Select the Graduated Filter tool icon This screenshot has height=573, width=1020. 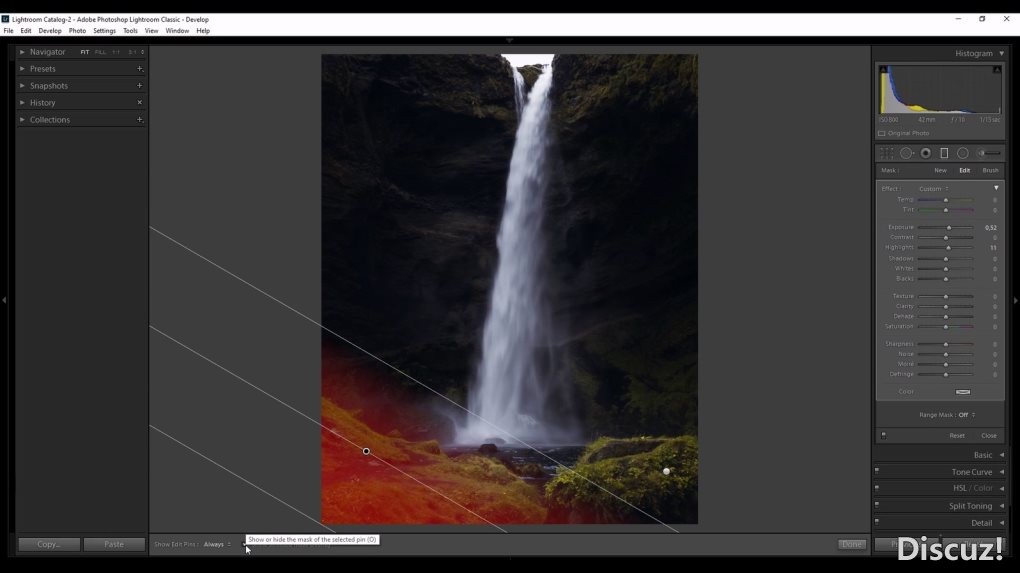pos(944,153)
